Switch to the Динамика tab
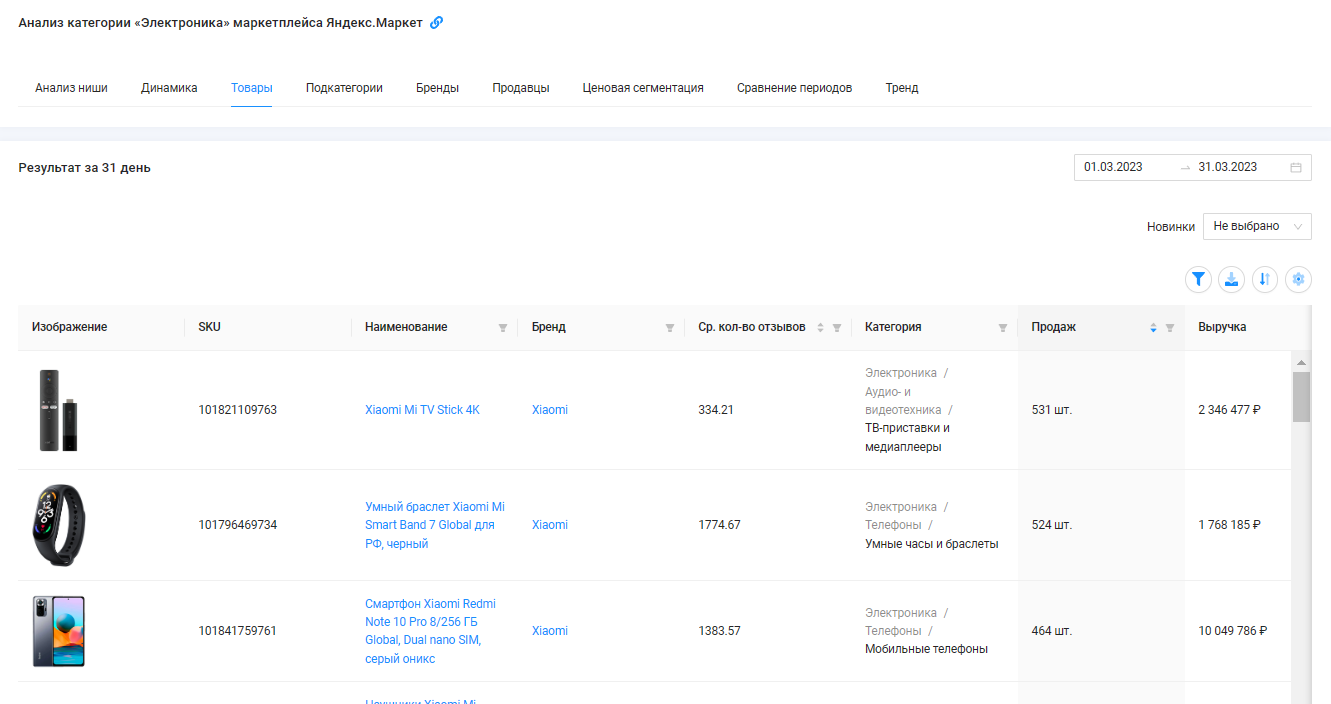 [x=169, y=88]
